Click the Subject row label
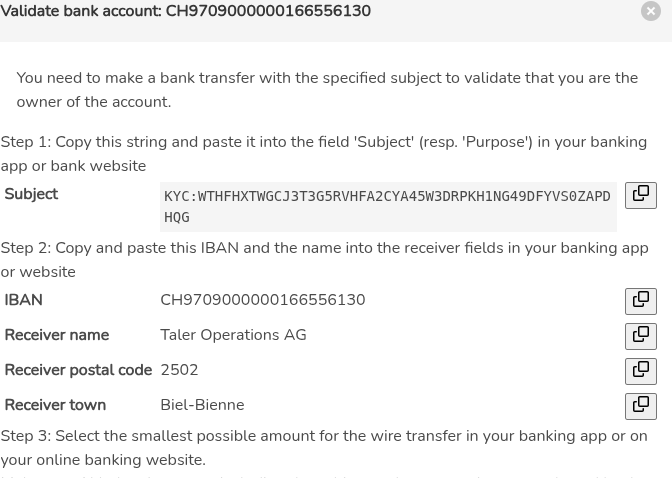 (31, 194)
